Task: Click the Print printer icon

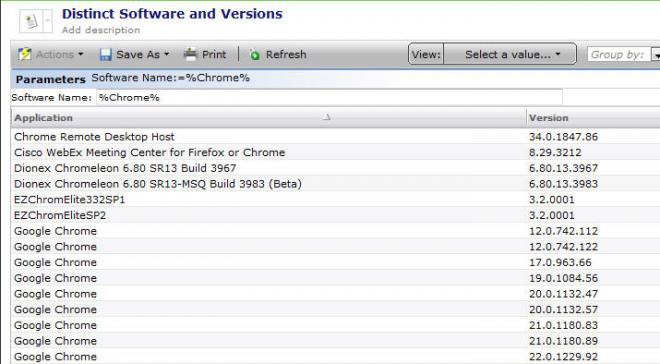Action: coord(190,54)
